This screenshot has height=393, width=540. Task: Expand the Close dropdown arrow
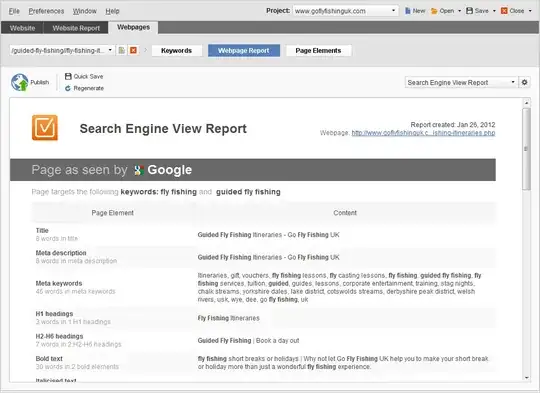(530, 11)
